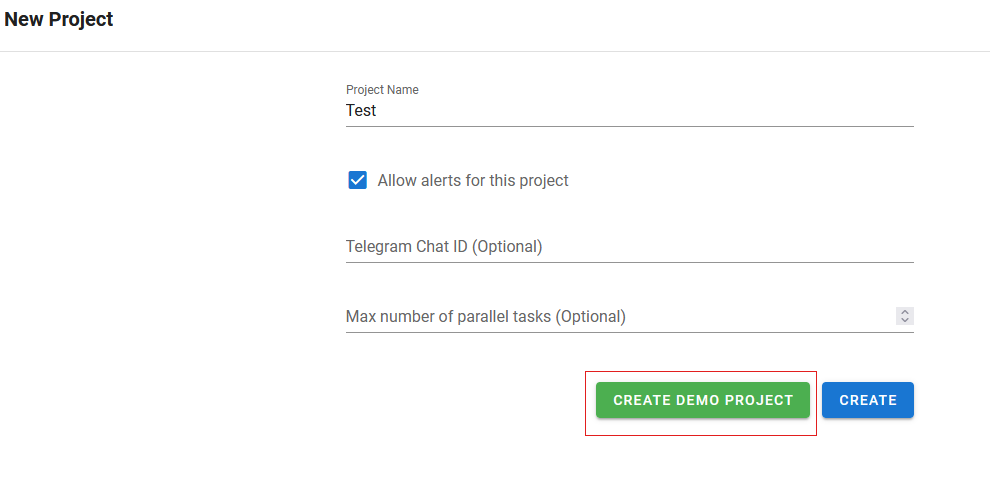
Task: Click the New Project page heading
Action: (x=59, y=20)
